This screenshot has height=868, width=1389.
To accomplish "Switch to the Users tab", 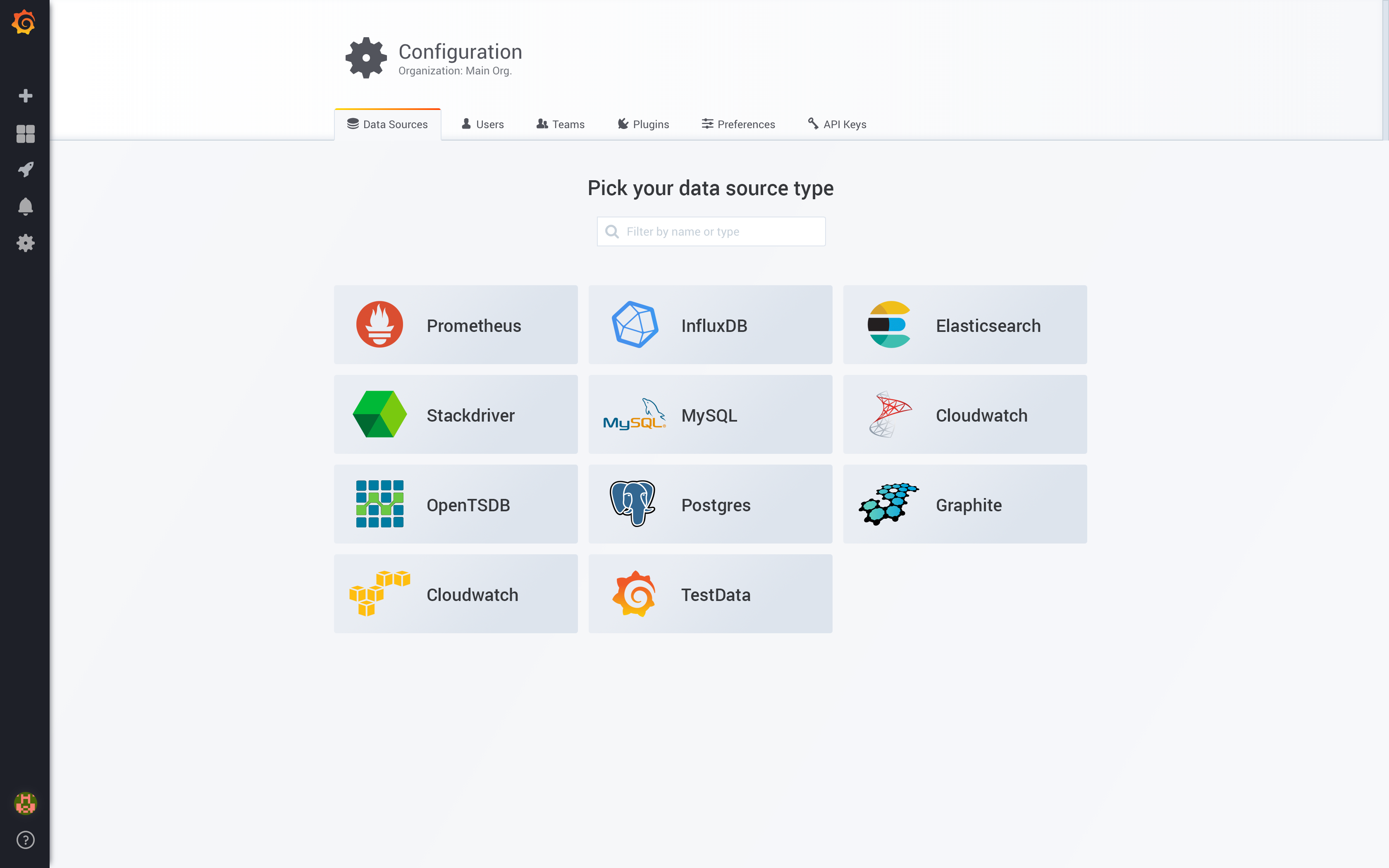I will [x=482, y=124].
